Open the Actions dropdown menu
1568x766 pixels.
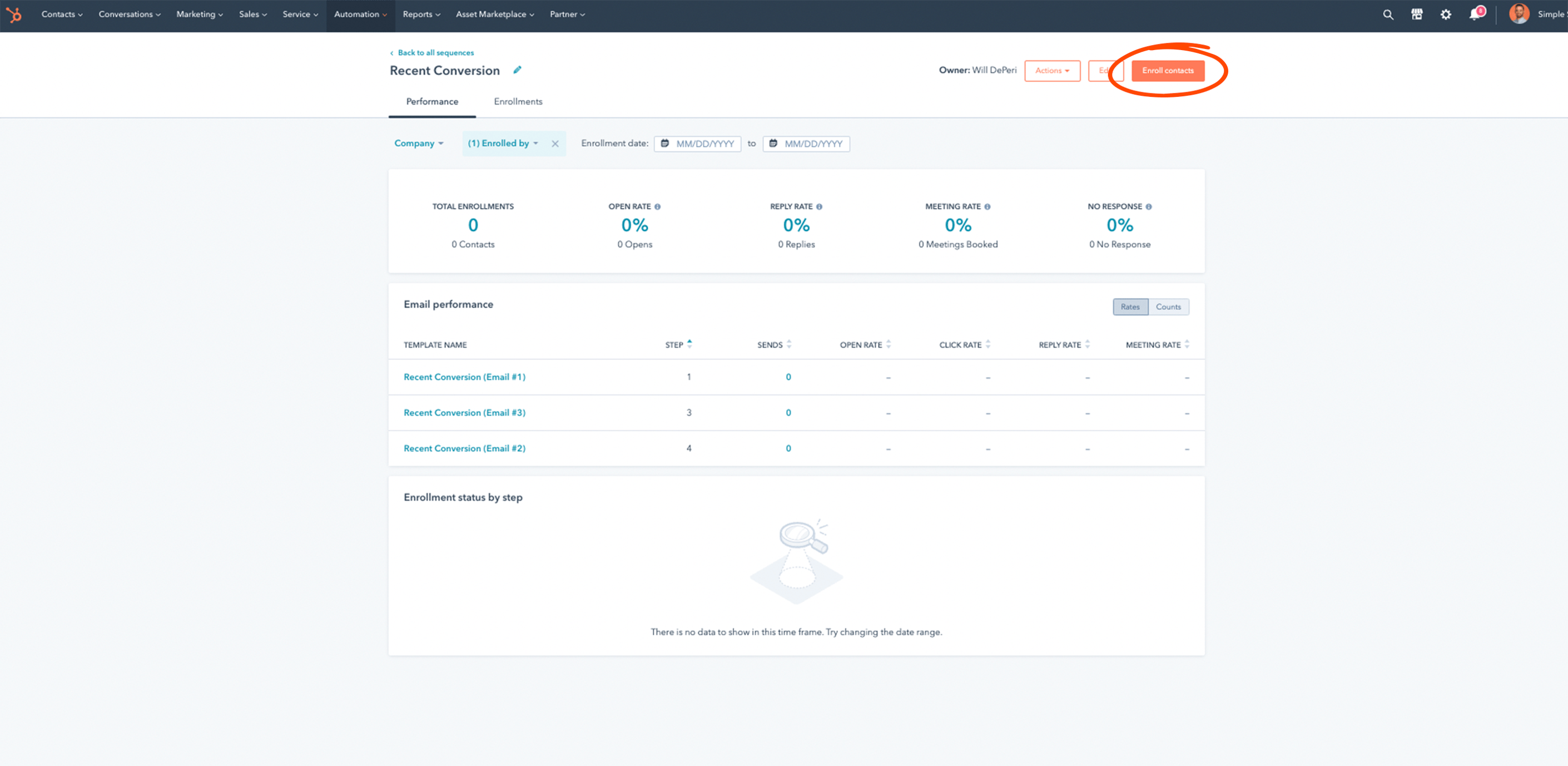pos(1052,71)
